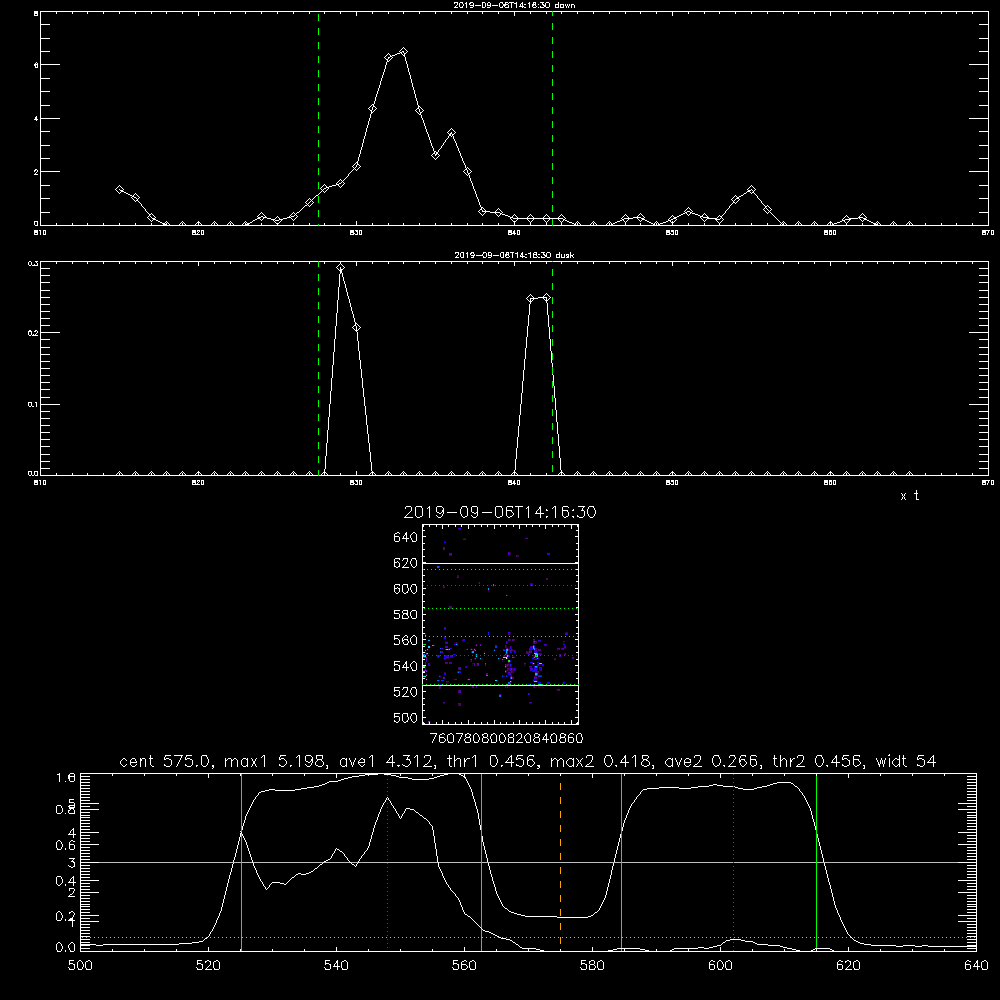This screenshot has height=1000, width=1000.
Task: Click the 'max1 5.198' value in stats header
Action: [277, 761]
